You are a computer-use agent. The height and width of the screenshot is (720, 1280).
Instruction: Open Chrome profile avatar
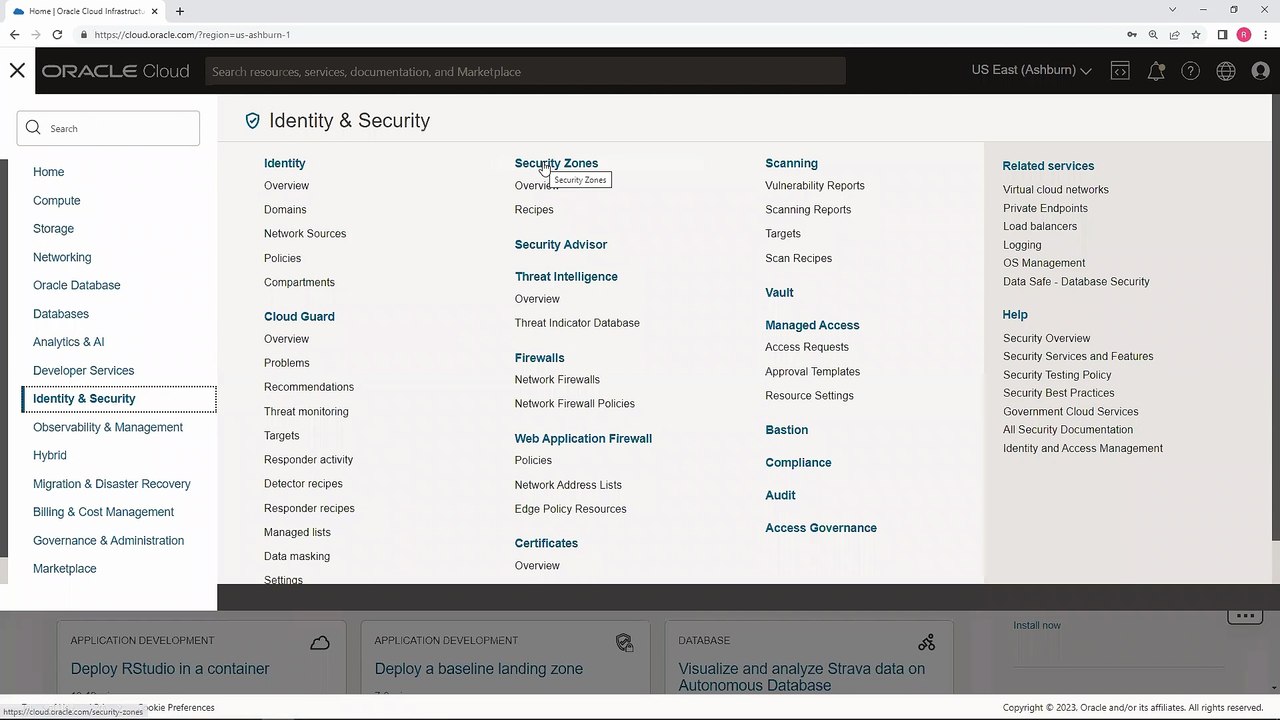1244,34
